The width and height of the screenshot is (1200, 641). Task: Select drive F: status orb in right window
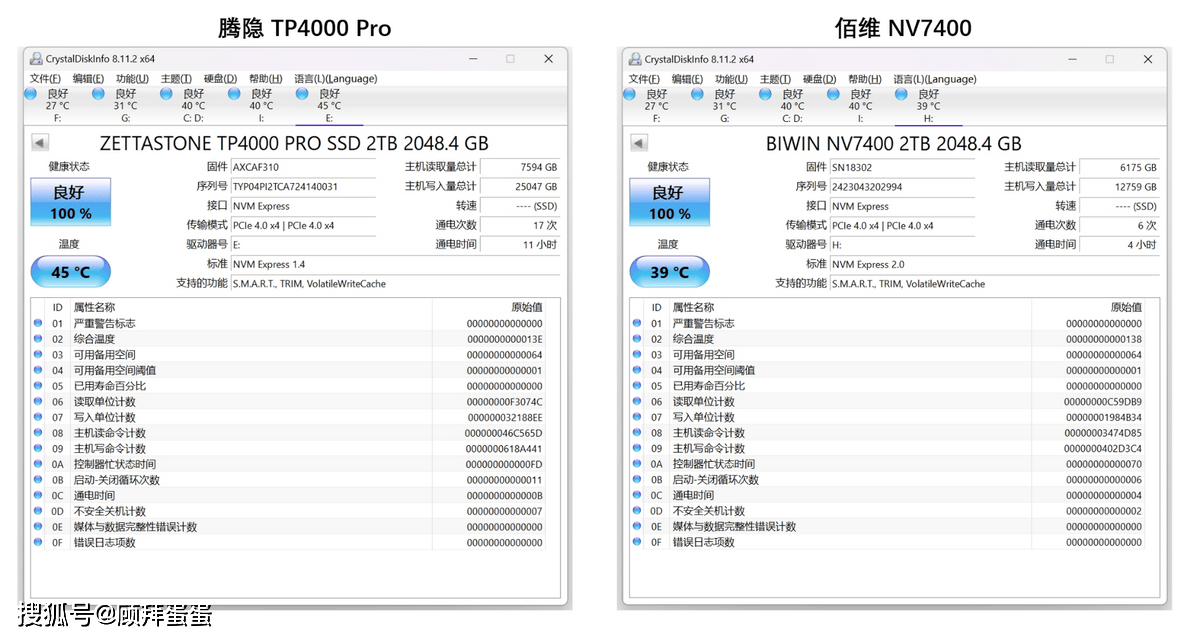pyautogui.click(x=630, y=94)
